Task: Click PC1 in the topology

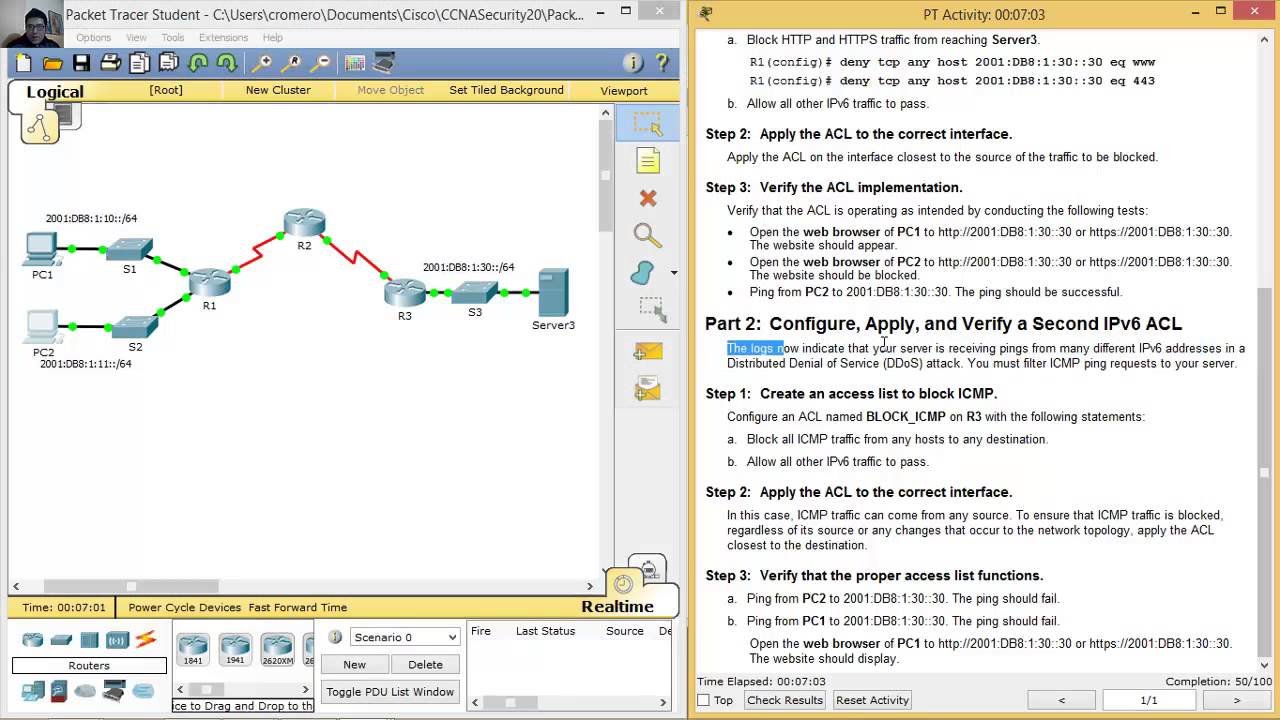Action: [41, 248]
